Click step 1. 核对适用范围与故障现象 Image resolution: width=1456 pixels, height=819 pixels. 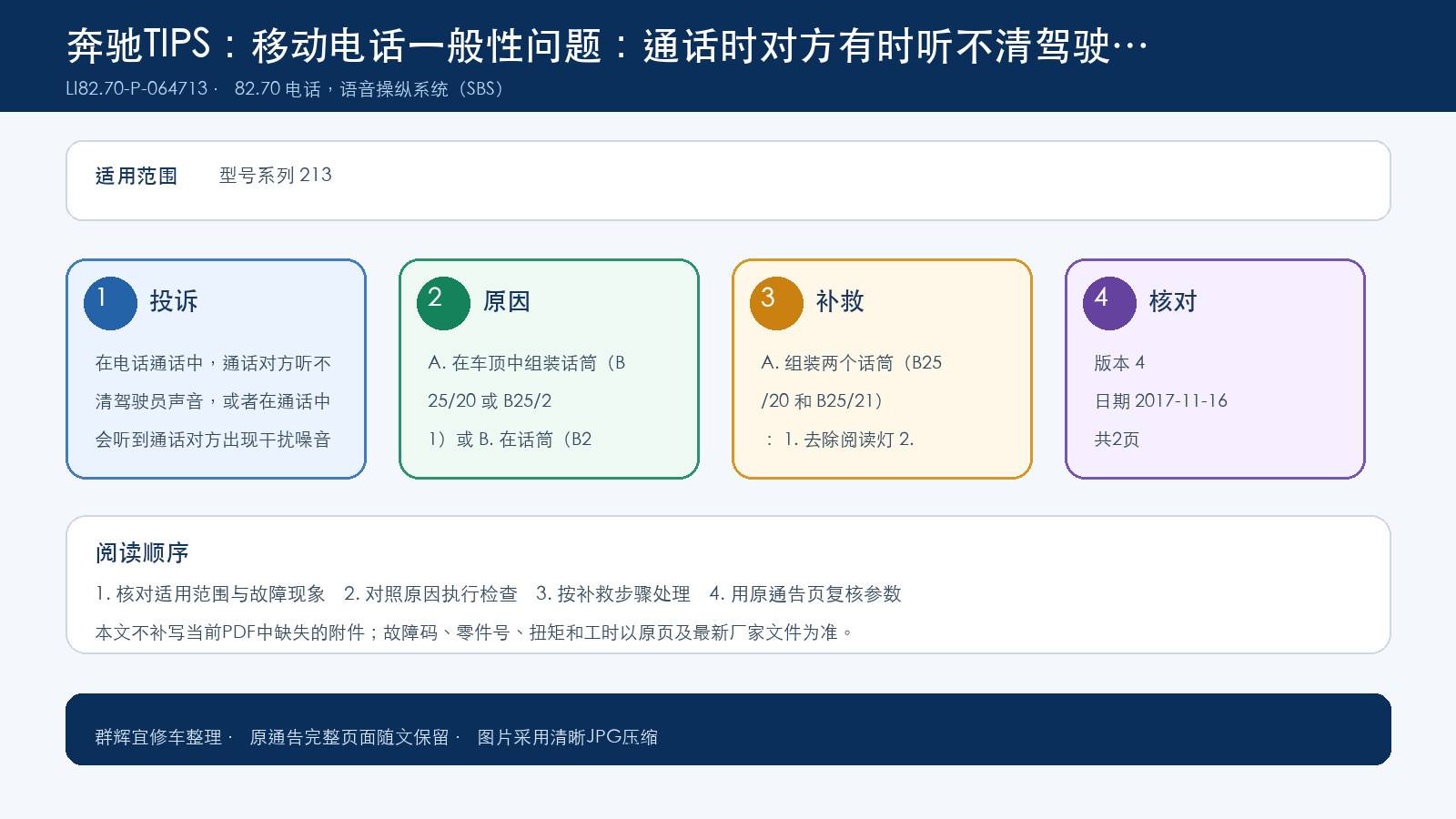(x=210, y=594)
